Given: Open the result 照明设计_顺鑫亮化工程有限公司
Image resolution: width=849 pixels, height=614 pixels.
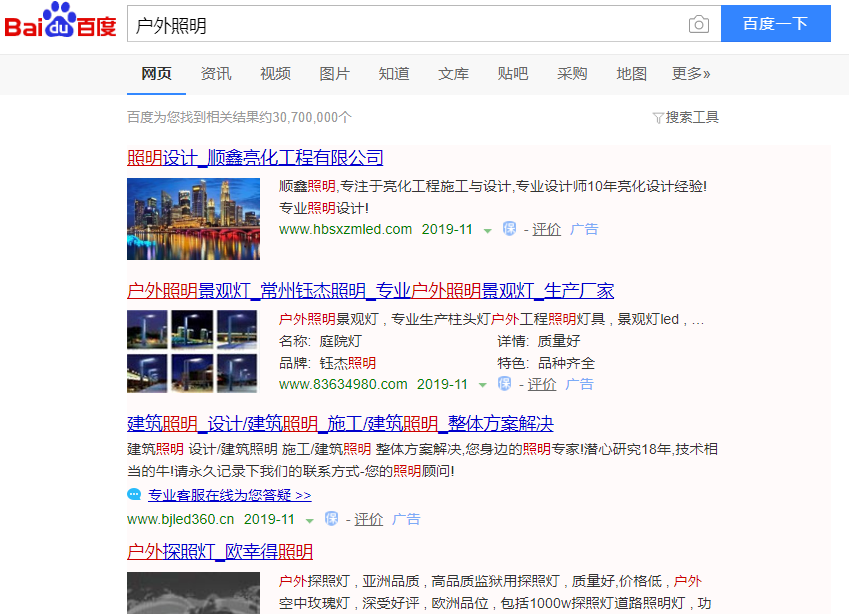Looking at the screenshot, I should (x=255, y=158).
